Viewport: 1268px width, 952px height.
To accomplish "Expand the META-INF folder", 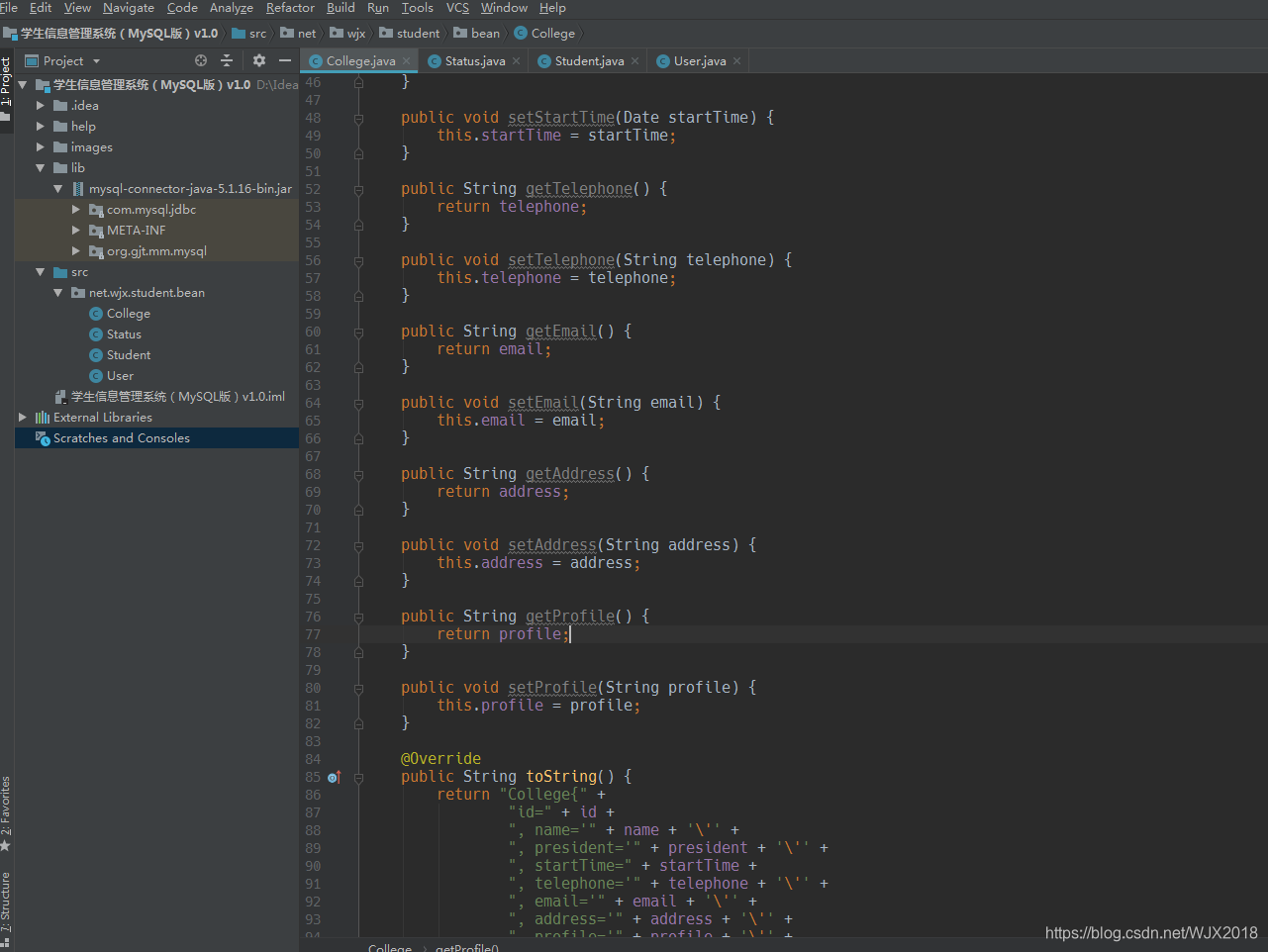I will coord(76,231).
